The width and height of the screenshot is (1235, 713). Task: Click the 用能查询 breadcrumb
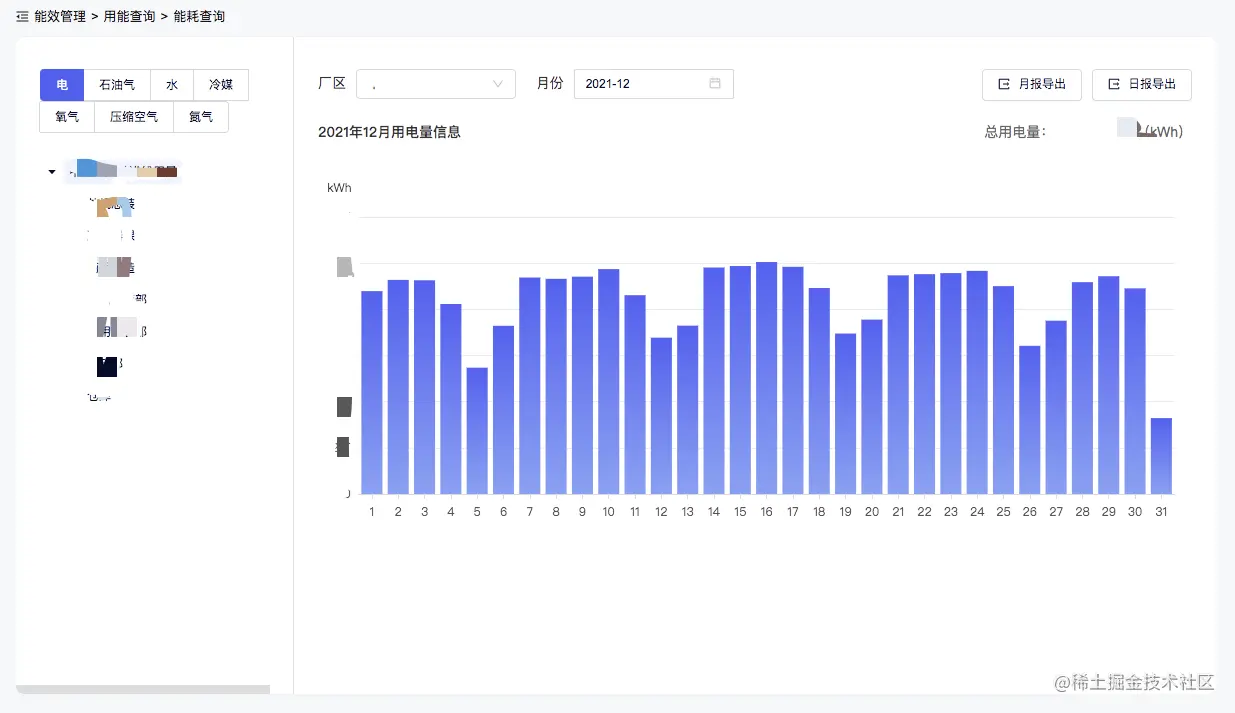tap(129, 17)
